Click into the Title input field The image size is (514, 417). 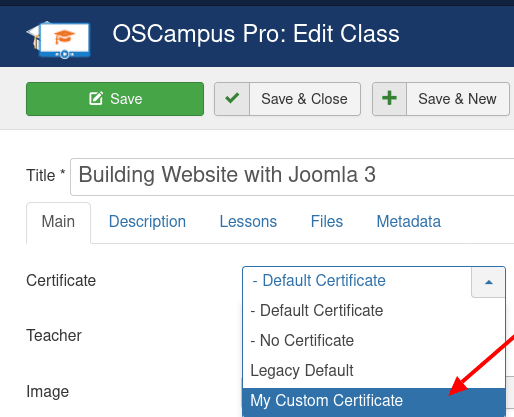click(292, 177)
